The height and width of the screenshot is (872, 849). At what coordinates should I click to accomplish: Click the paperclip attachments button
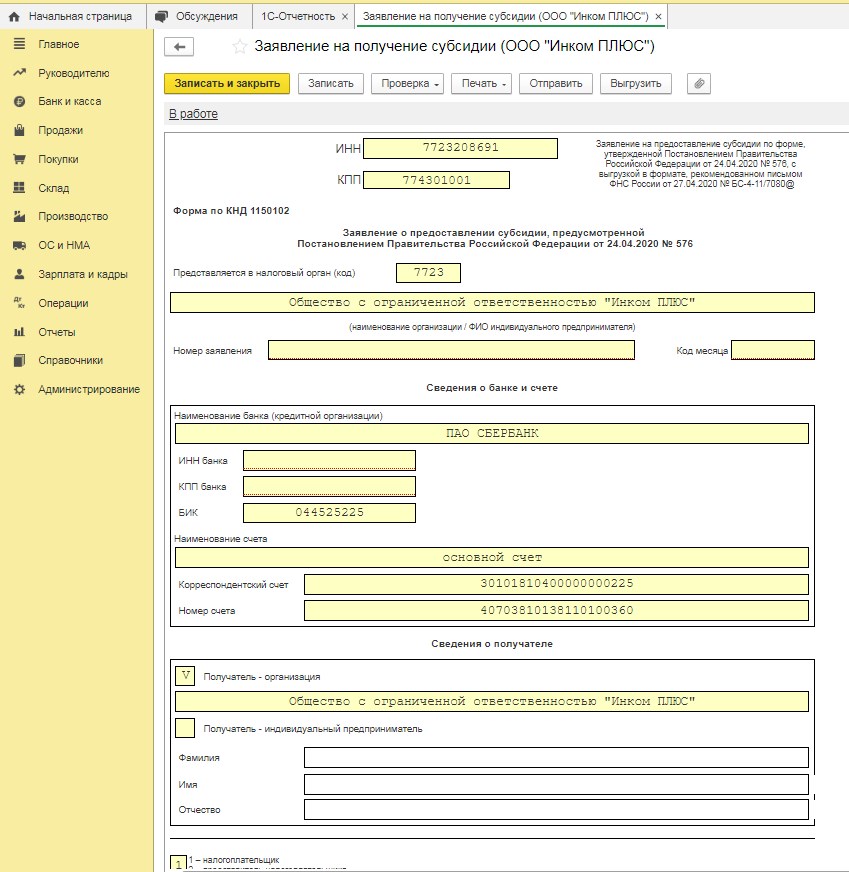coord(699,84)
